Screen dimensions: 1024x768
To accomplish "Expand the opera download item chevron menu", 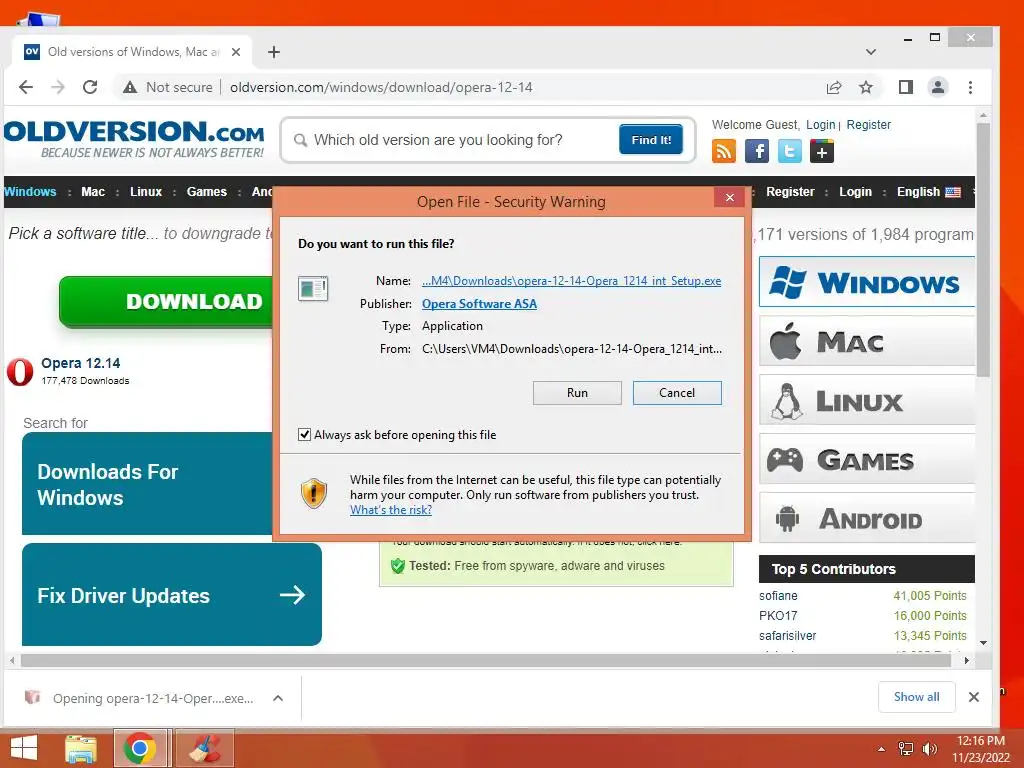I will click(x=278, y=698).
